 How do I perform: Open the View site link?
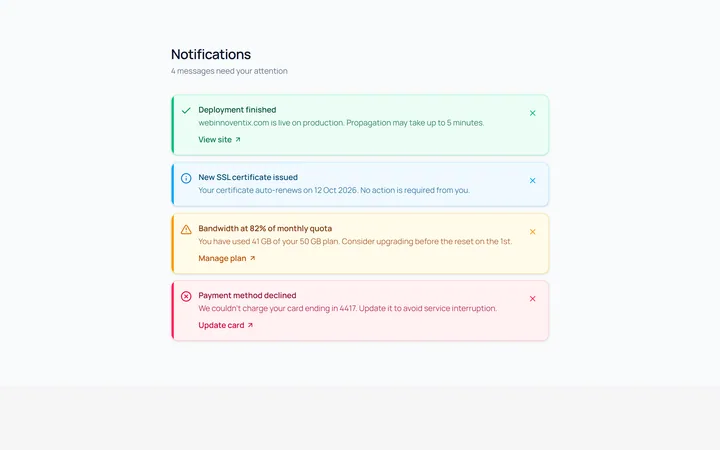point(219,140)
